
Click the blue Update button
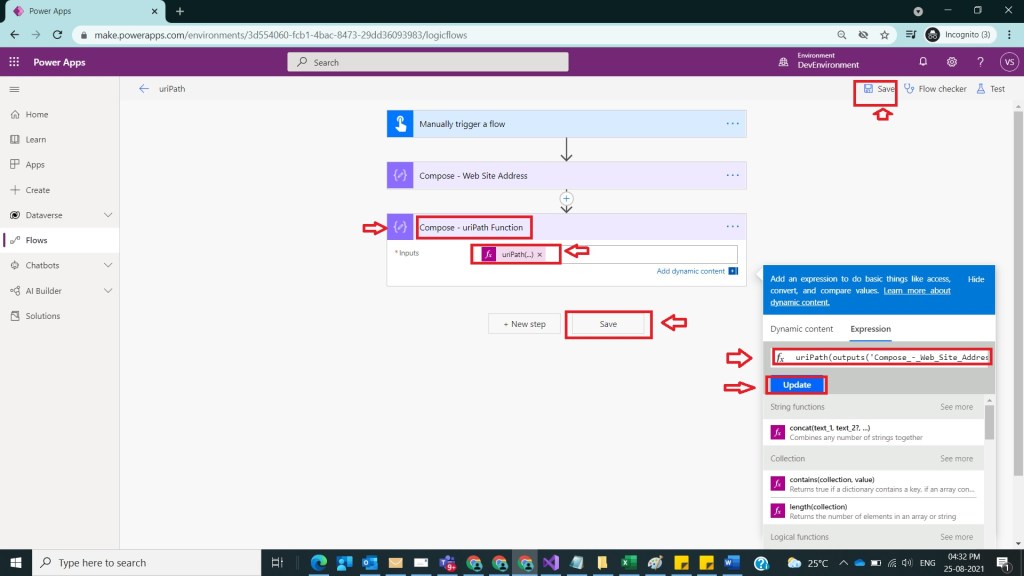[797, 385]
